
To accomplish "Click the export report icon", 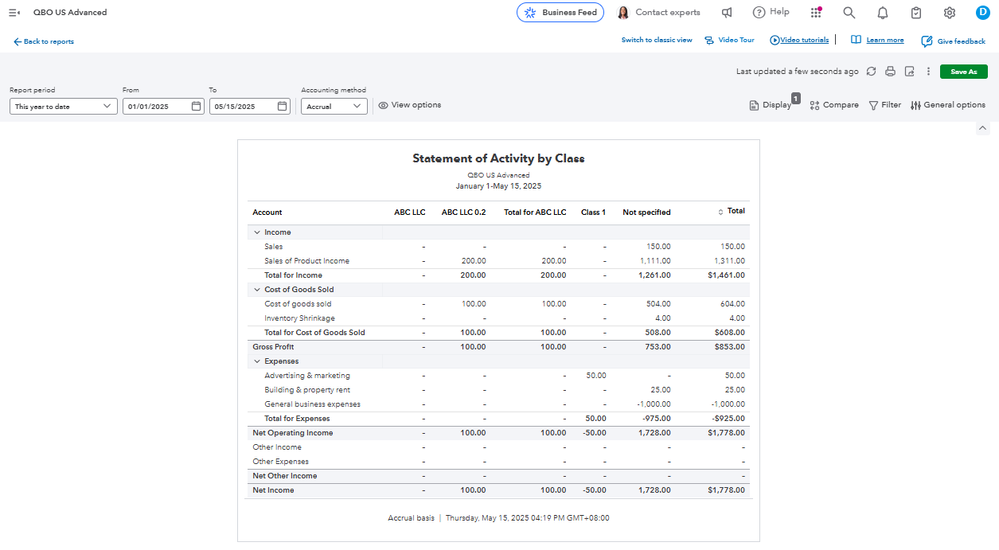I will pyautogui.click(x=909, y=72).
